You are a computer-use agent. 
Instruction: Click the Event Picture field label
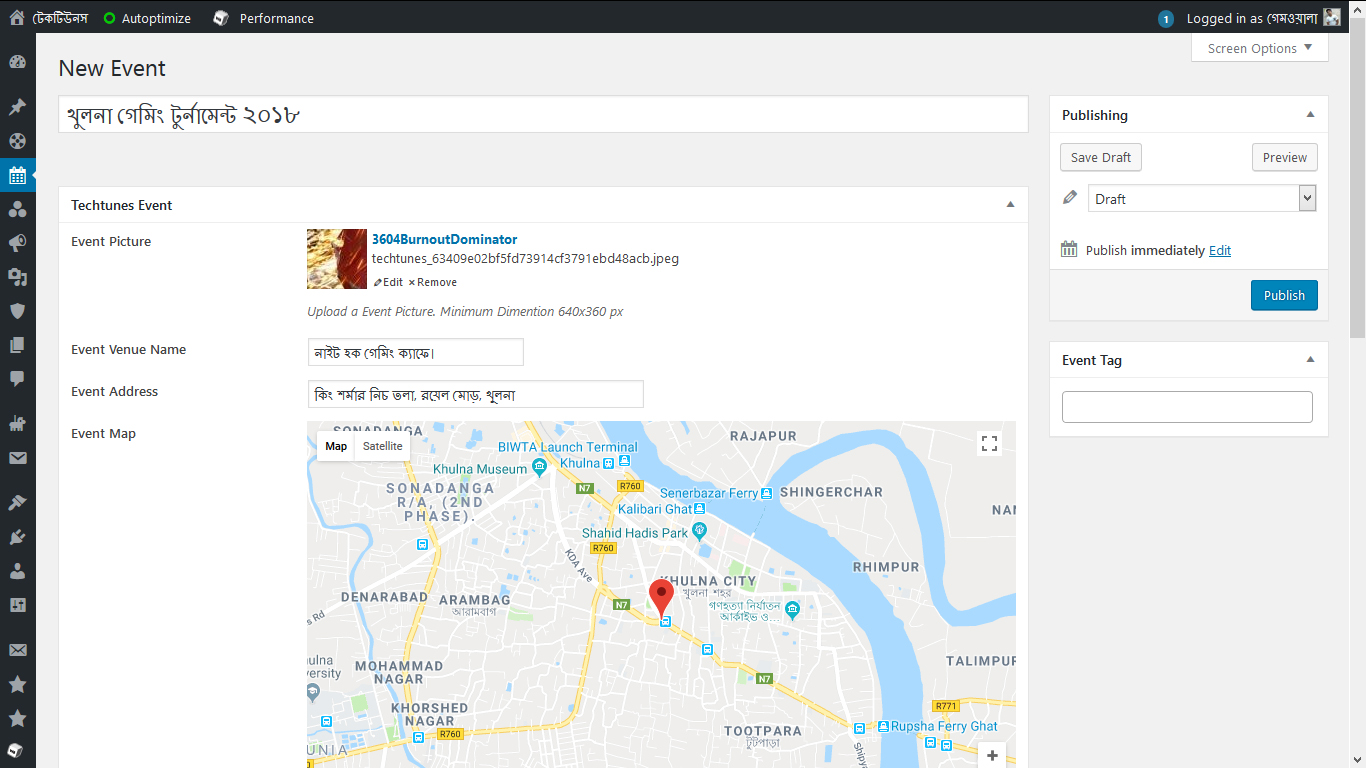coord(111,241)
